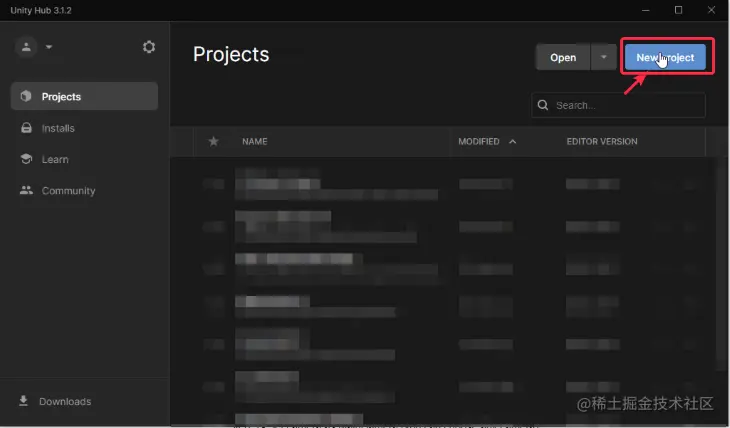The width and height of the screenshot is (730, 428).
Task: Expand the Open button dropdown arrow
Action: (603, 57)
